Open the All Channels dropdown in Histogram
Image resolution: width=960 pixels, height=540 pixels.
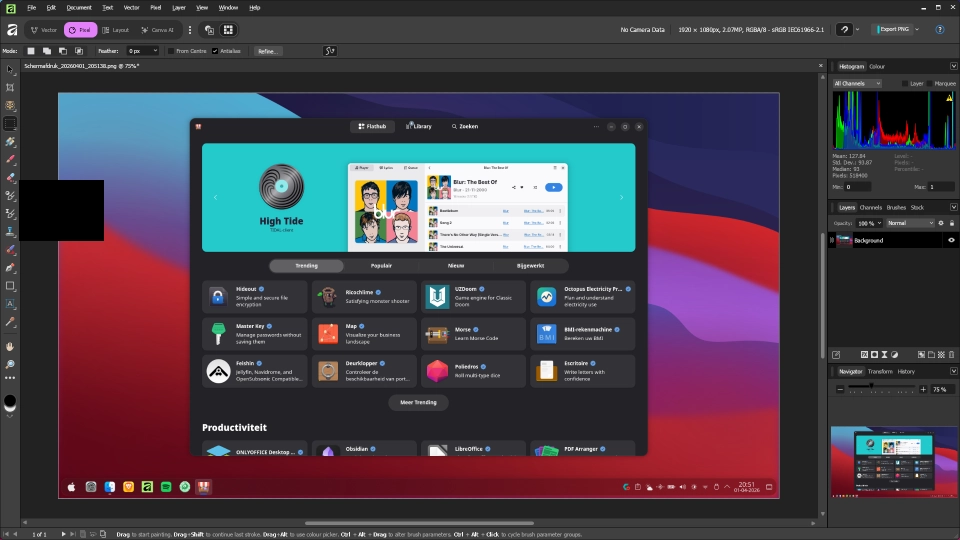pos(857,84)
